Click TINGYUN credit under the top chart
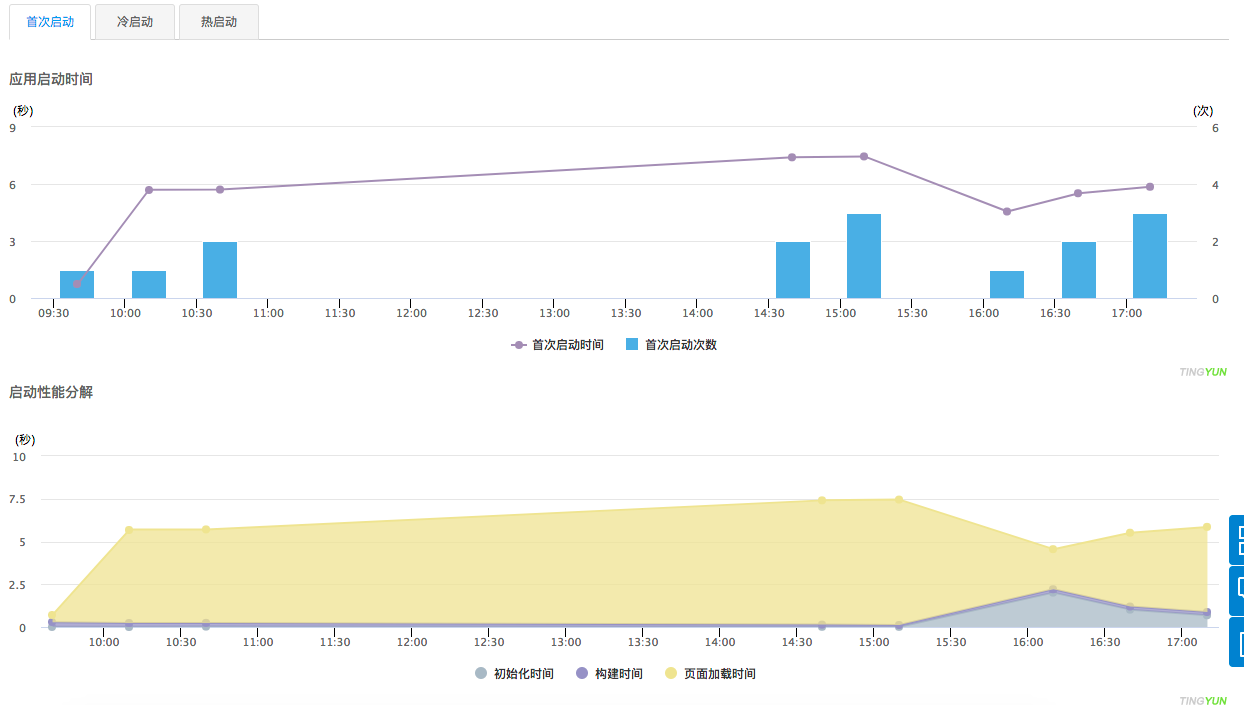The image size is (1244, 705). tap(1202, 372)
